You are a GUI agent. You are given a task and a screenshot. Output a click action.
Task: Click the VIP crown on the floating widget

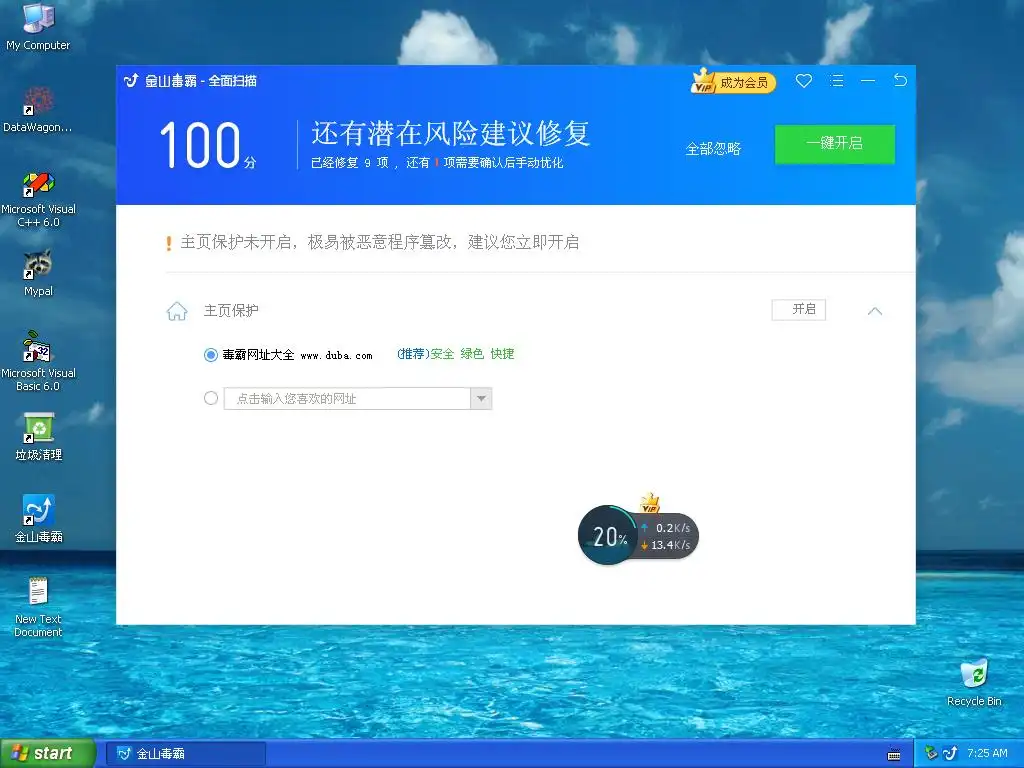pos(650,503)
